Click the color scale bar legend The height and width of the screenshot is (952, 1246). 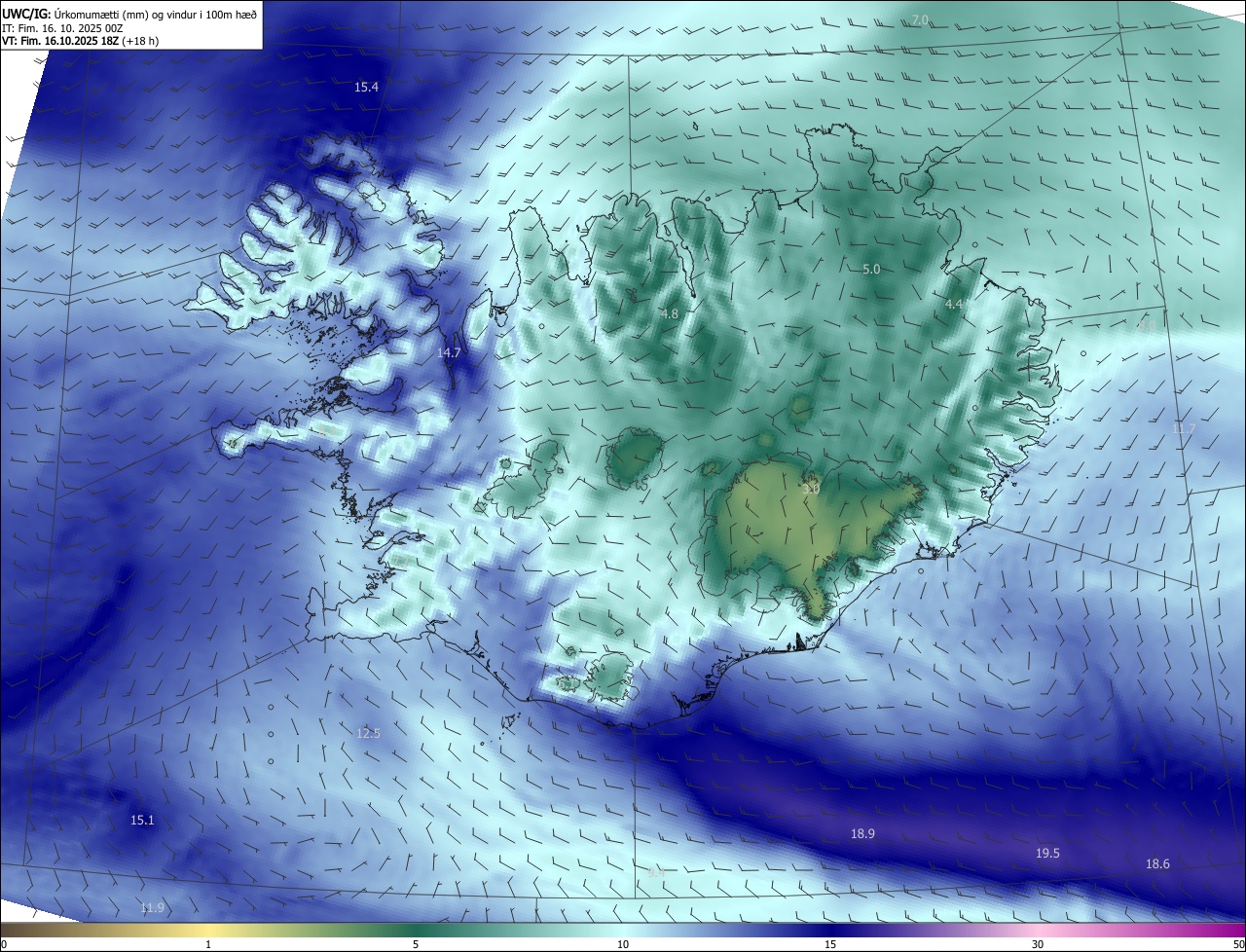(x=623, y=930)
